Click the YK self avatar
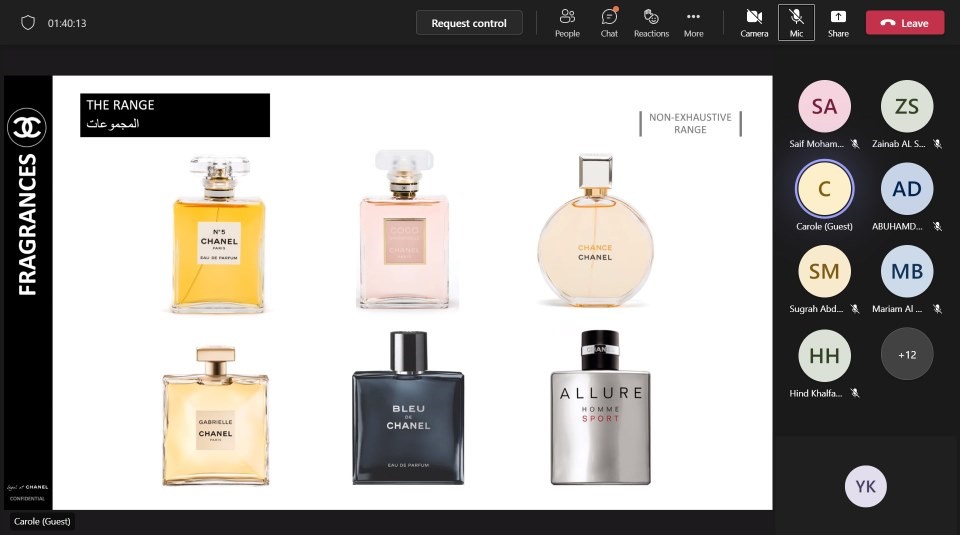Image resolution: width=960 pixels, height=535 pixels. tap(866, 487)
